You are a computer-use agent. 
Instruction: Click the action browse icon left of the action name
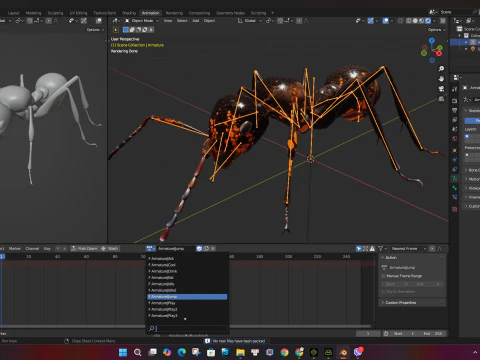tap(151, 248)
